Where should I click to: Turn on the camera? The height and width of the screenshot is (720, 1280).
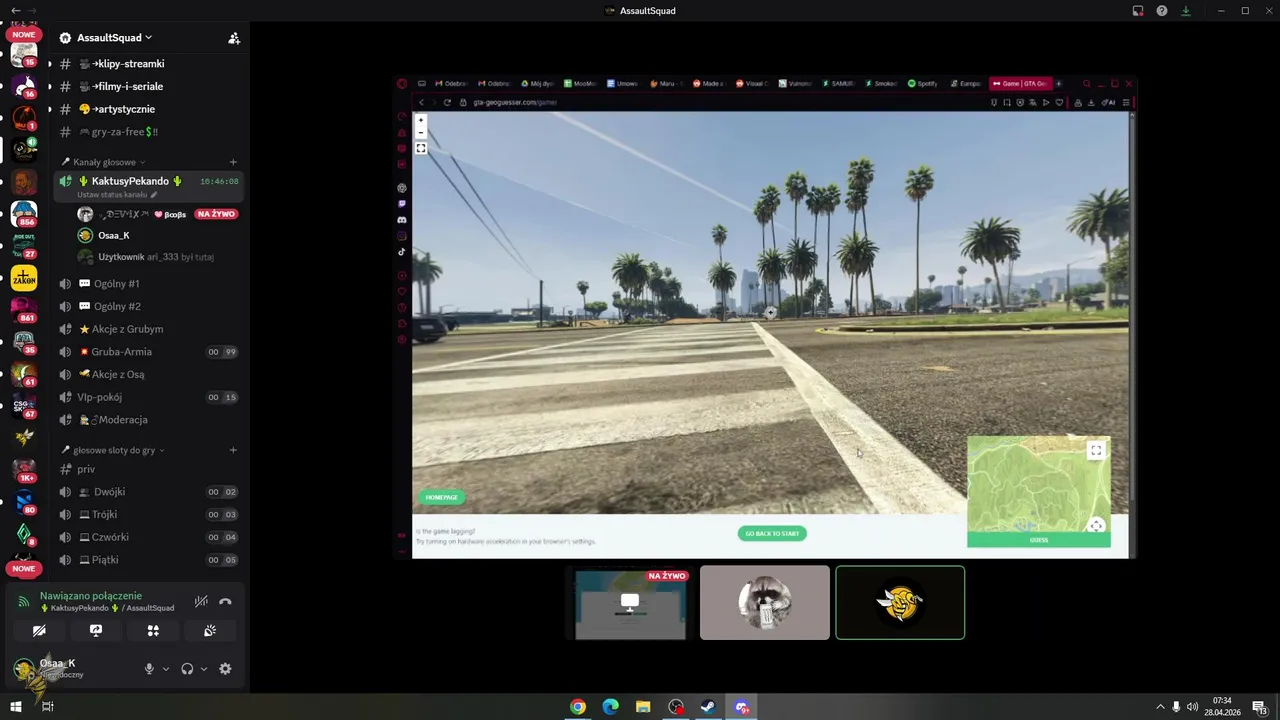coord(39,631)
